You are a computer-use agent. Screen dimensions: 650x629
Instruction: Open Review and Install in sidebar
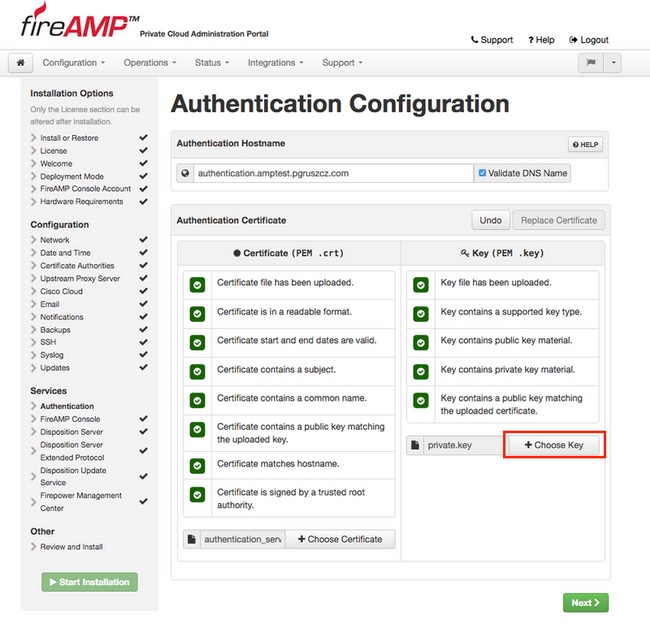pyautogui.click(x=71, y=546)
